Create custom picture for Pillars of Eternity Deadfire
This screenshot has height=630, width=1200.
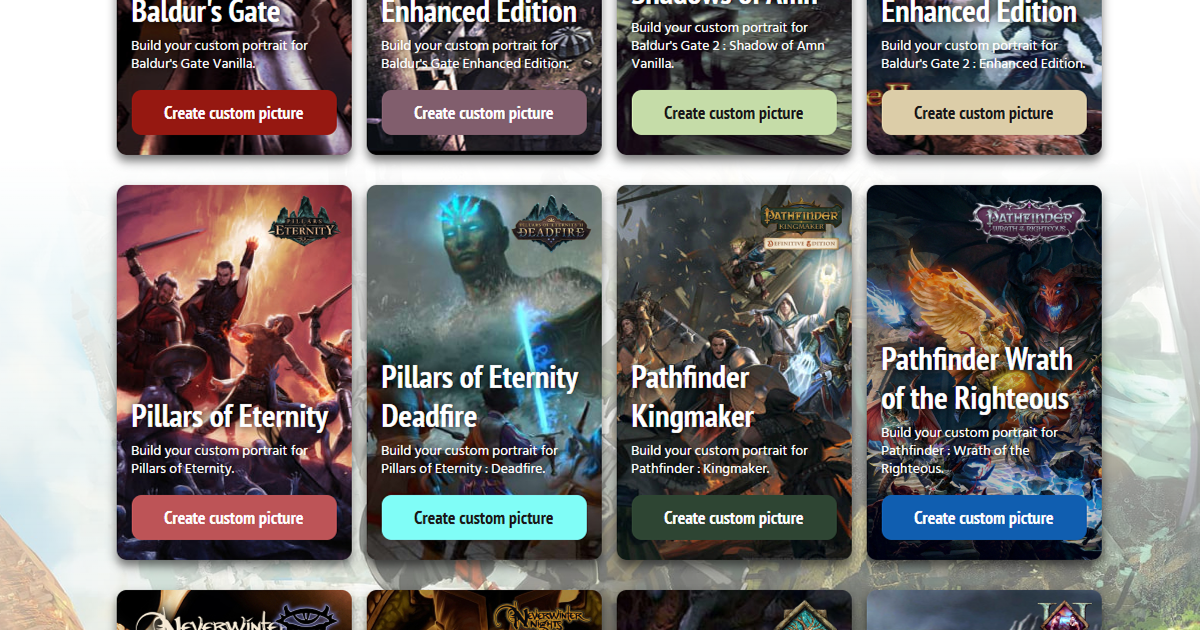pos(484,518)
